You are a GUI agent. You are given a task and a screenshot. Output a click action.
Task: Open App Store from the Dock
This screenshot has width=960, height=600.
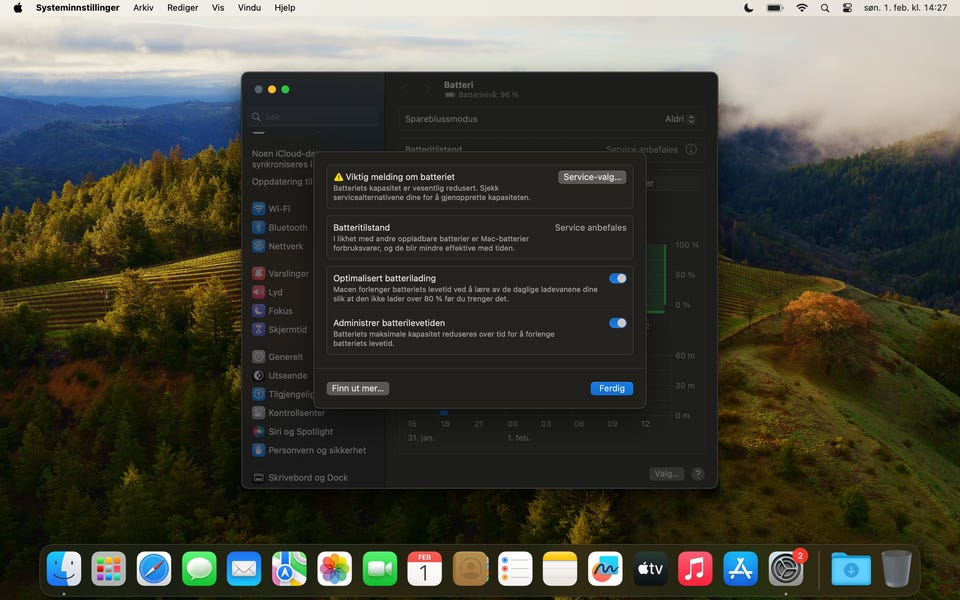pyautogui.click(x=740, y=569)
